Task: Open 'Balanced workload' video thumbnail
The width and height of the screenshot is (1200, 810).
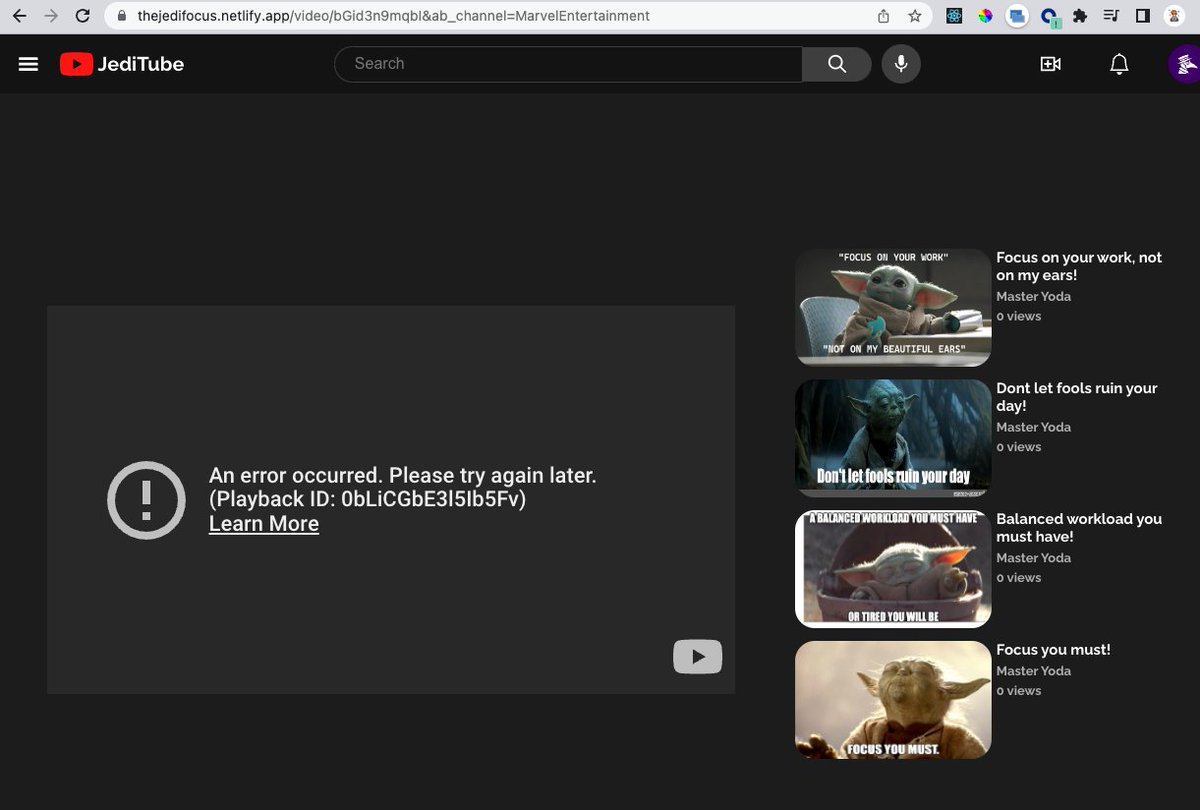Action: point(893,569)
